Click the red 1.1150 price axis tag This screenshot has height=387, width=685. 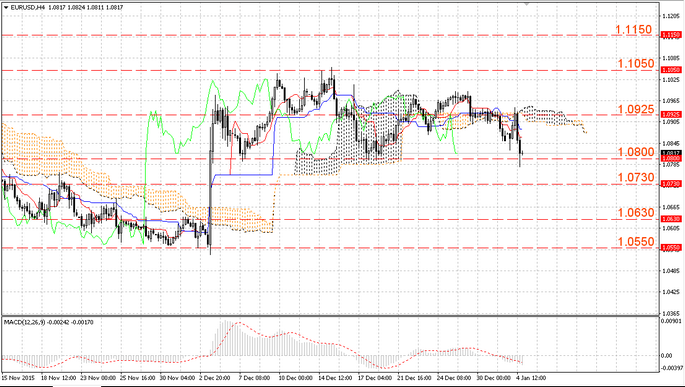coord(671,35)
